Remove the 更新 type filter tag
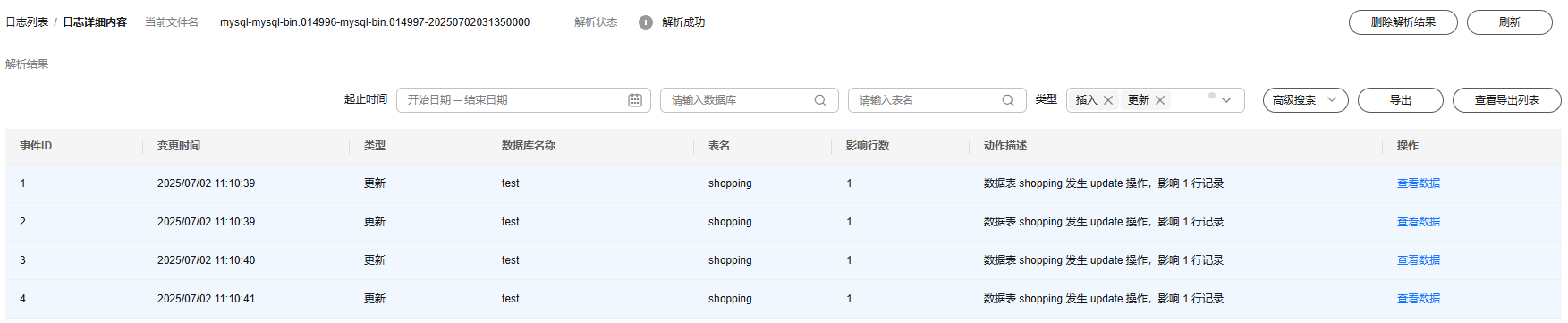 click(x=1160, y=100)
